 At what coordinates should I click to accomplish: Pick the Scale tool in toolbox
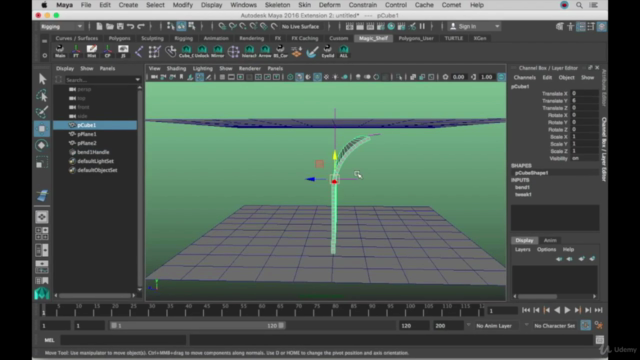pos(42,162)
